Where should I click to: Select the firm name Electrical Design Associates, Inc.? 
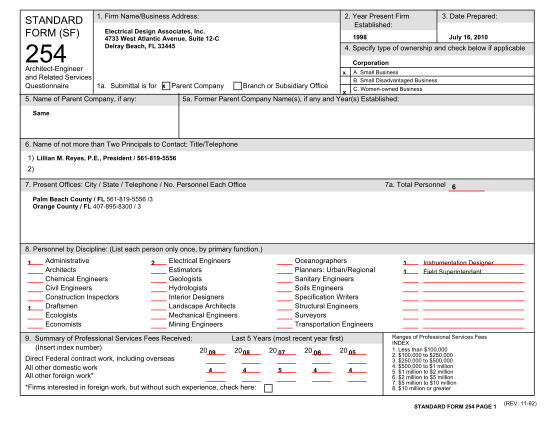click(155, 31)
